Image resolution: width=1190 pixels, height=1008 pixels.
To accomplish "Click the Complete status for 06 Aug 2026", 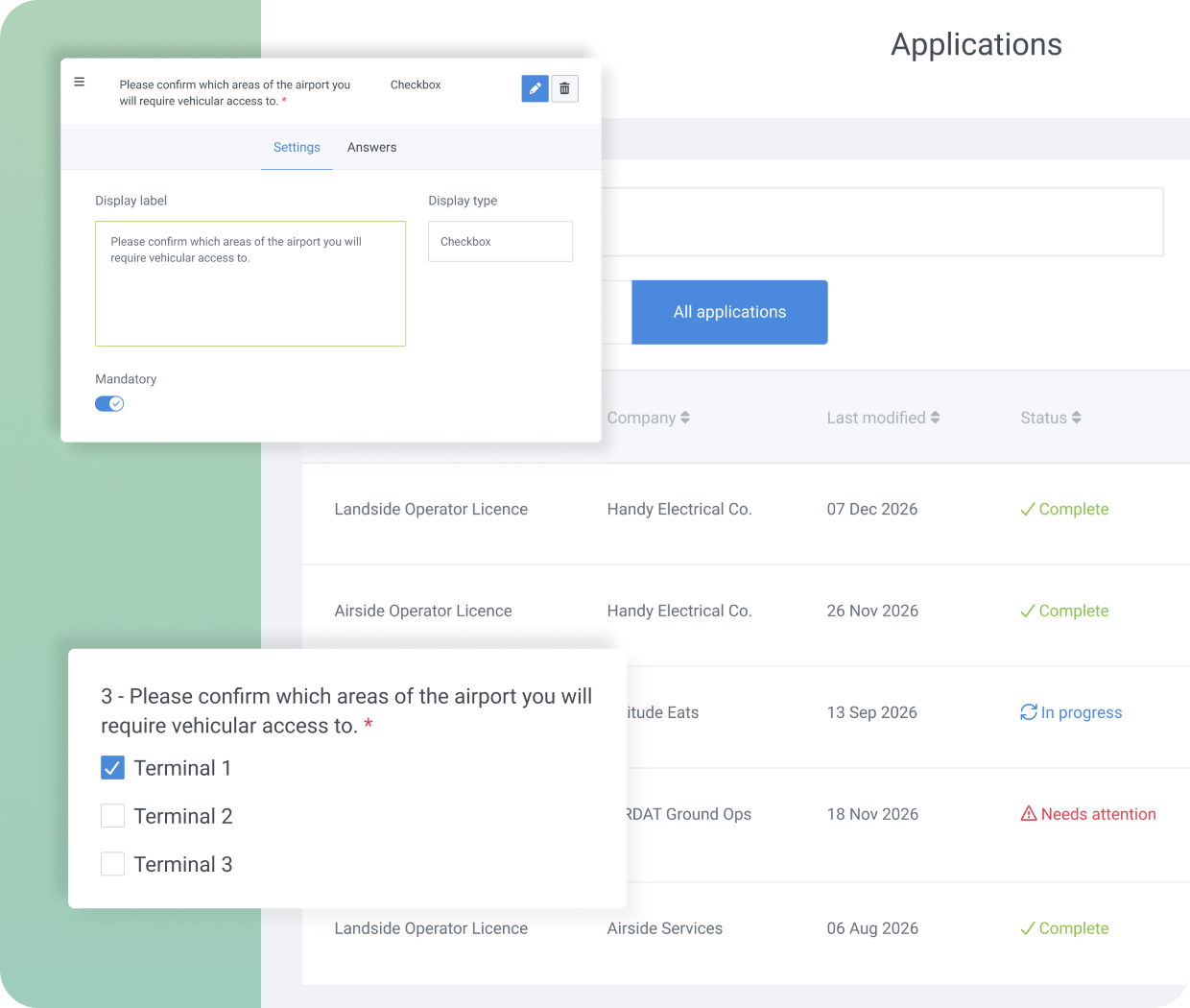I will (x=1074, y=929).
